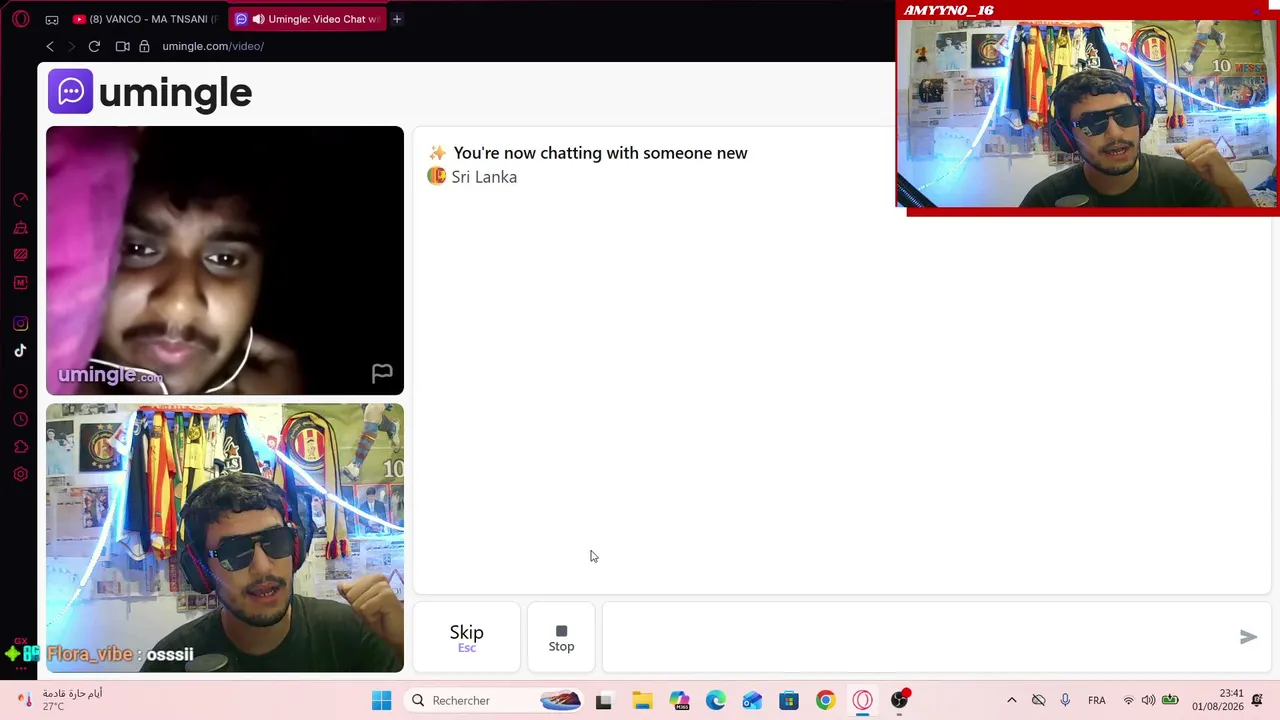1280x720 pixels.
Task: Open the umingle wordmark home link
Action: [175, 93]
